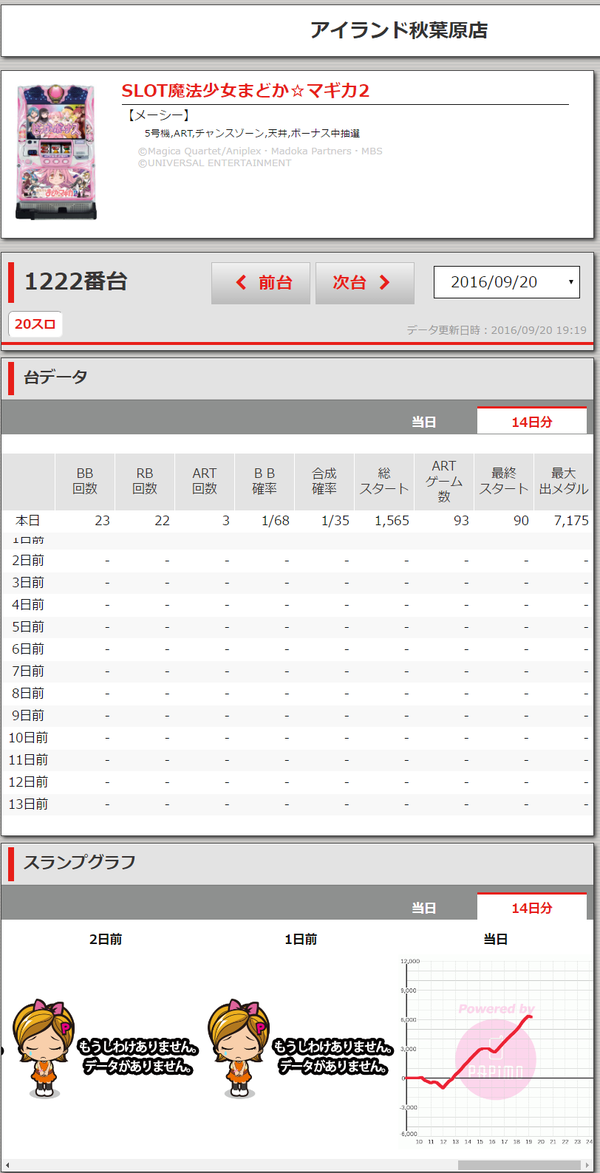Click the 13日前 row label
This screenshot has height=1173, width=600.
[28, 804]
